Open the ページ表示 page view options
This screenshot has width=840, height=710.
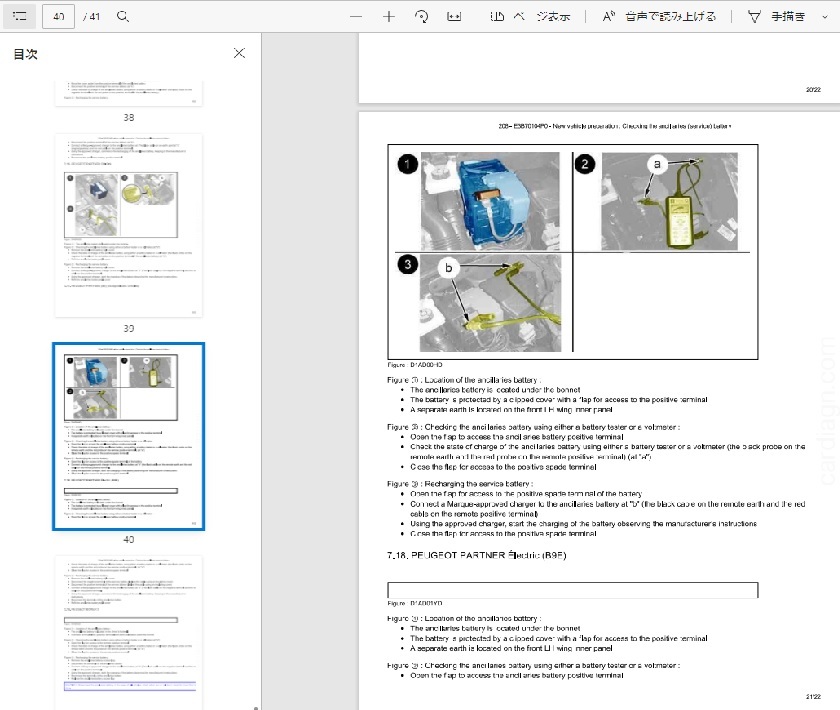(529, 17)
